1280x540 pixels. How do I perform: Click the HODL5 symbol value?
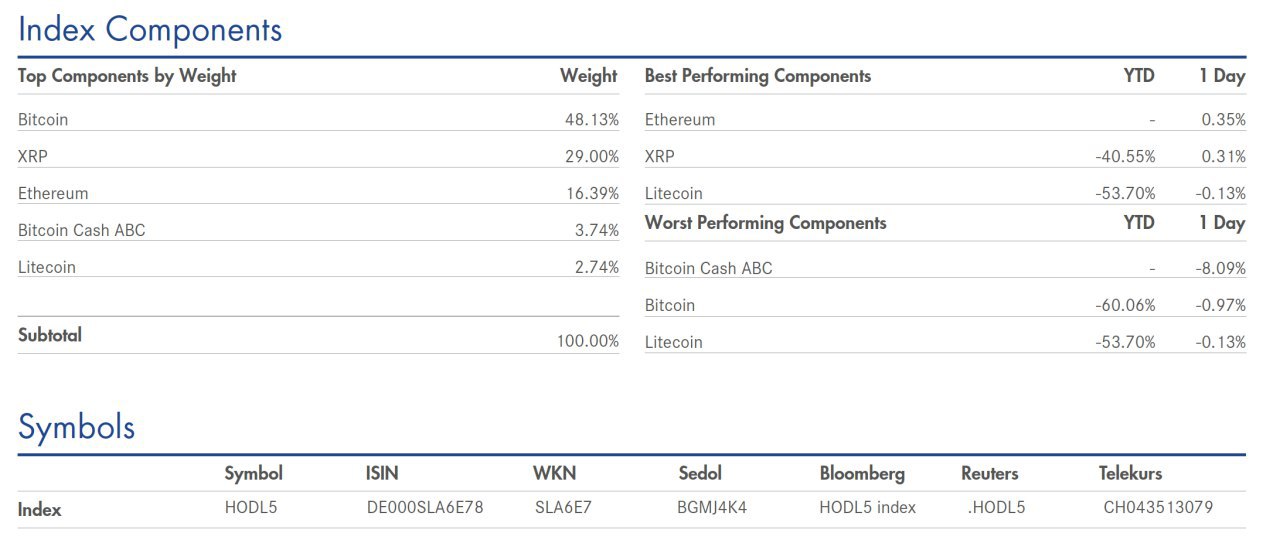pos(251,508)
